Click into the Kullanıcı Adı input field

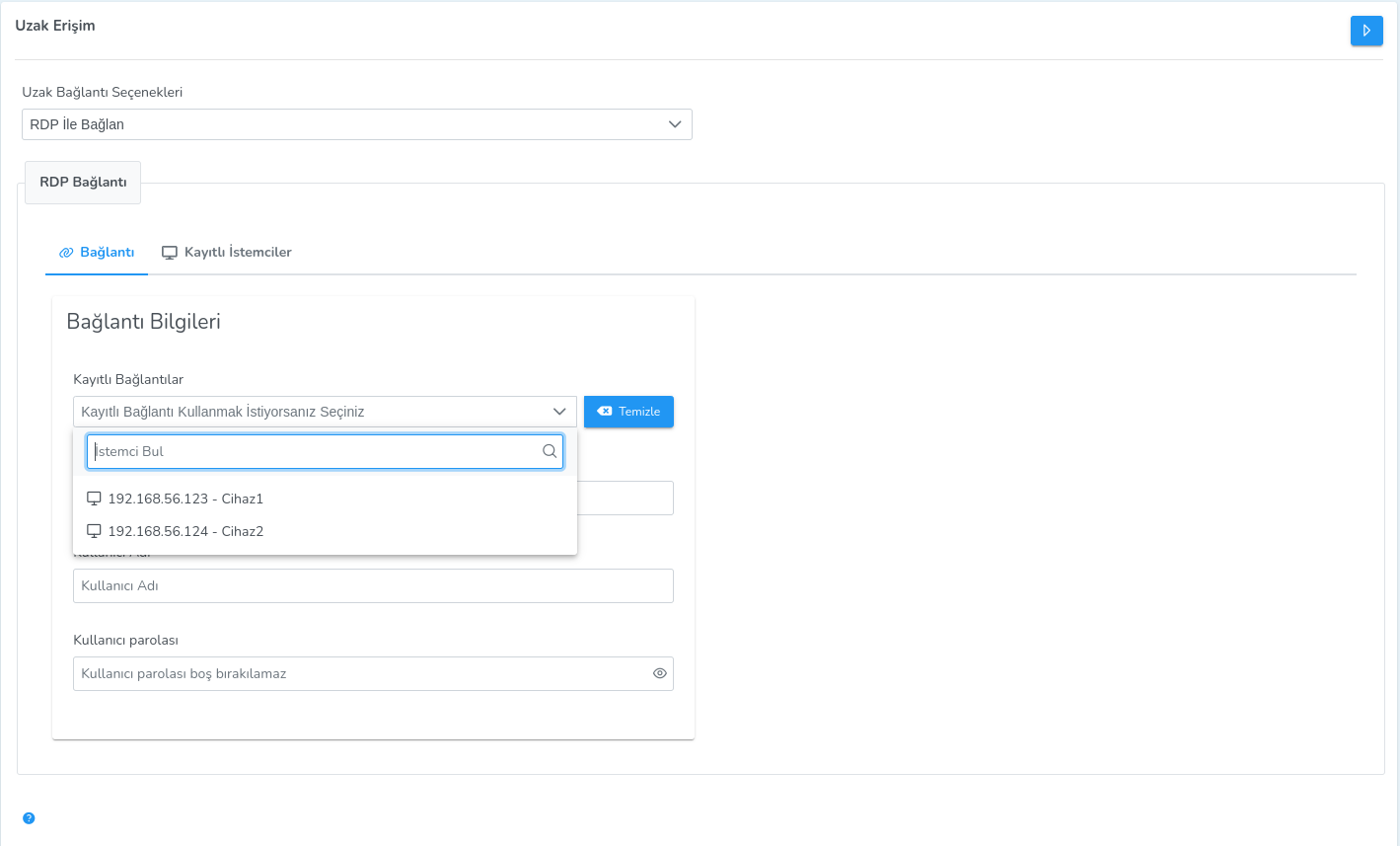click(x=373, y=585)
